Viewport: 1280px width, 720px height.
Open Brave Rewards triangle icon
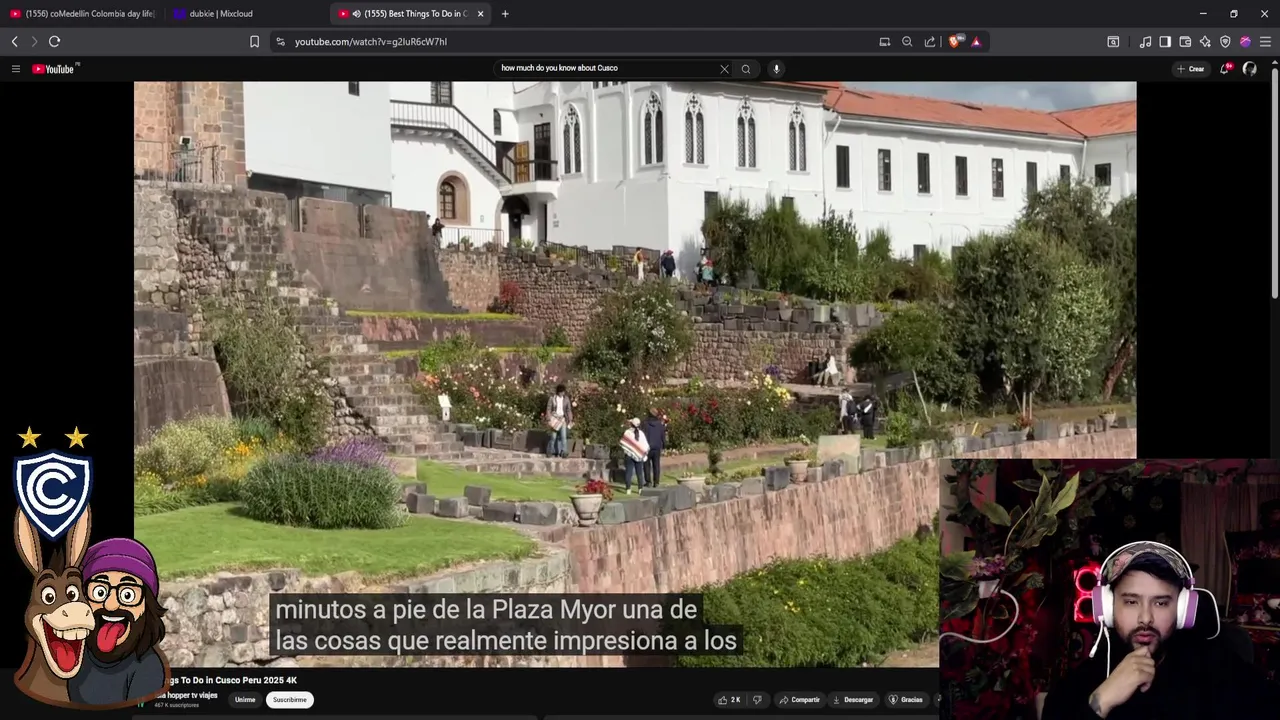pyautogui.click(x=976, y=42)
